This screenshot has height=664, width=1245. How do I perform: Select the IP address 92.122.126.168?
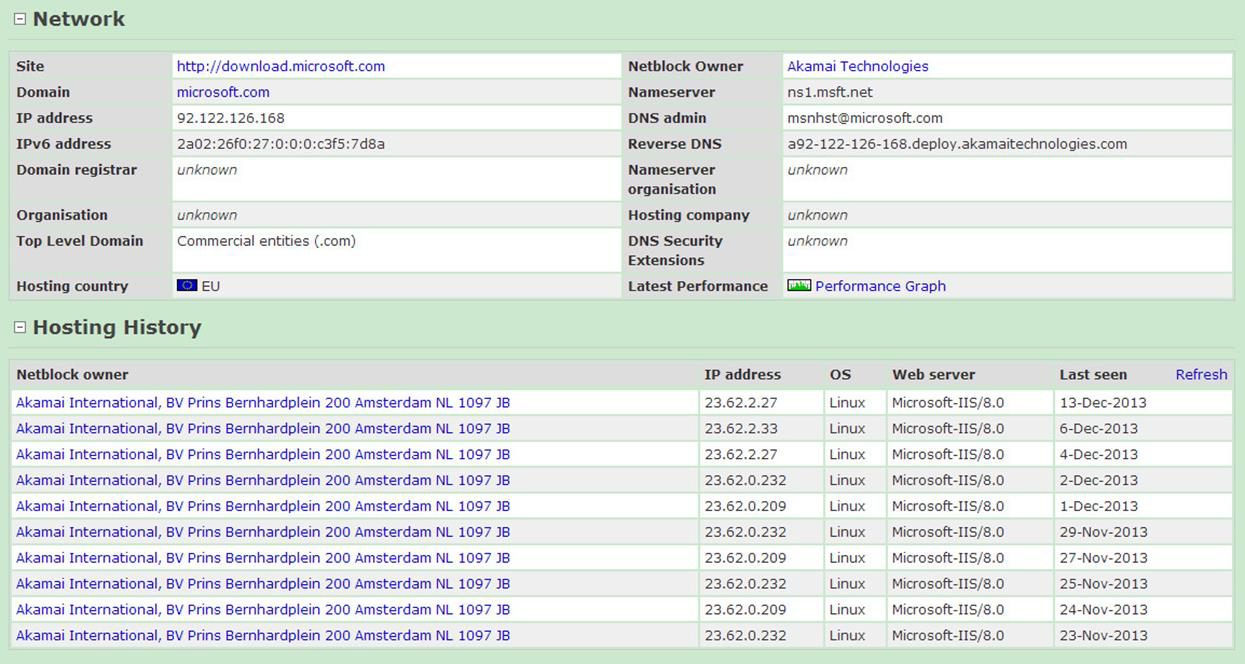[231, 118]
